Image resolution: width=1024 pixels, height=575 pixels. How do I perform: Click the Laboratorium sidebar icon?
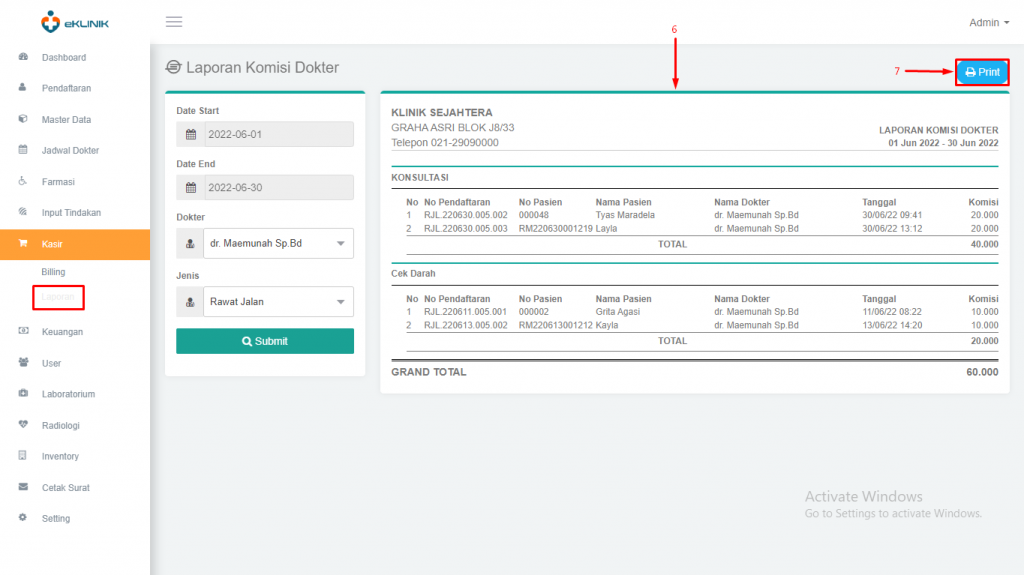(23, 394)
